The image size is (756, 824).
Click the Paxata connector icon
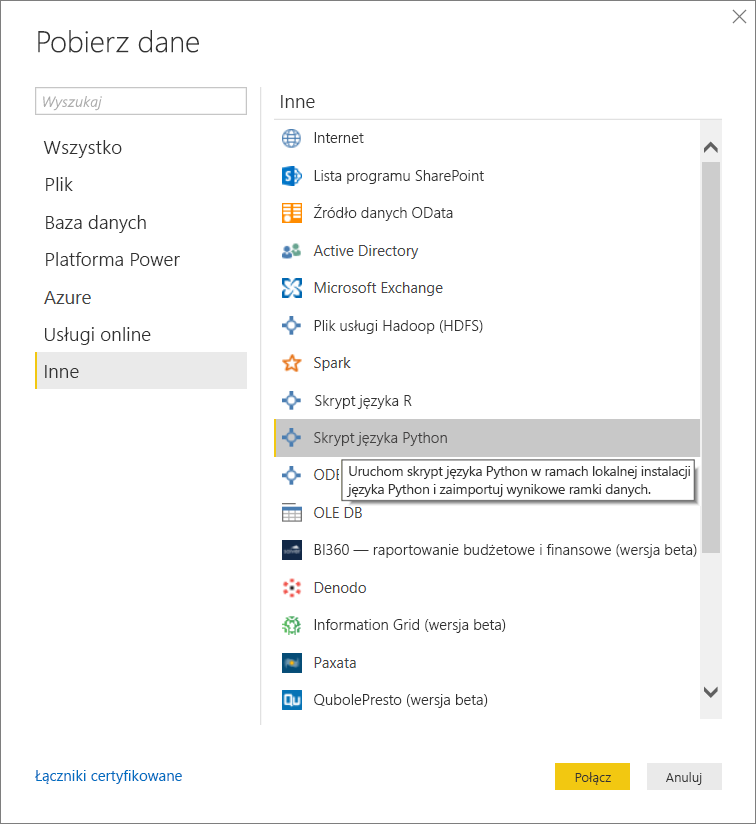tap(291, 663)
